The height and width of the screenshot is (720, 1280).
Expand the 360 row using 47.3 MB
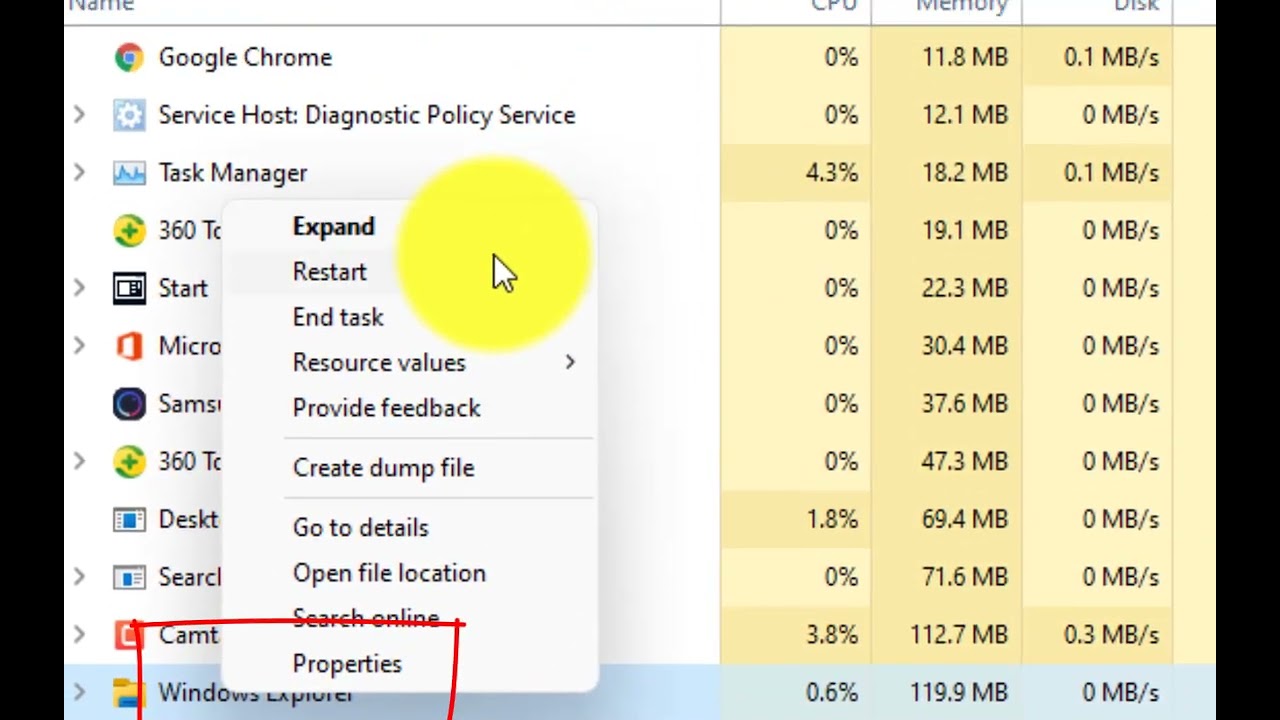[79, 462]
